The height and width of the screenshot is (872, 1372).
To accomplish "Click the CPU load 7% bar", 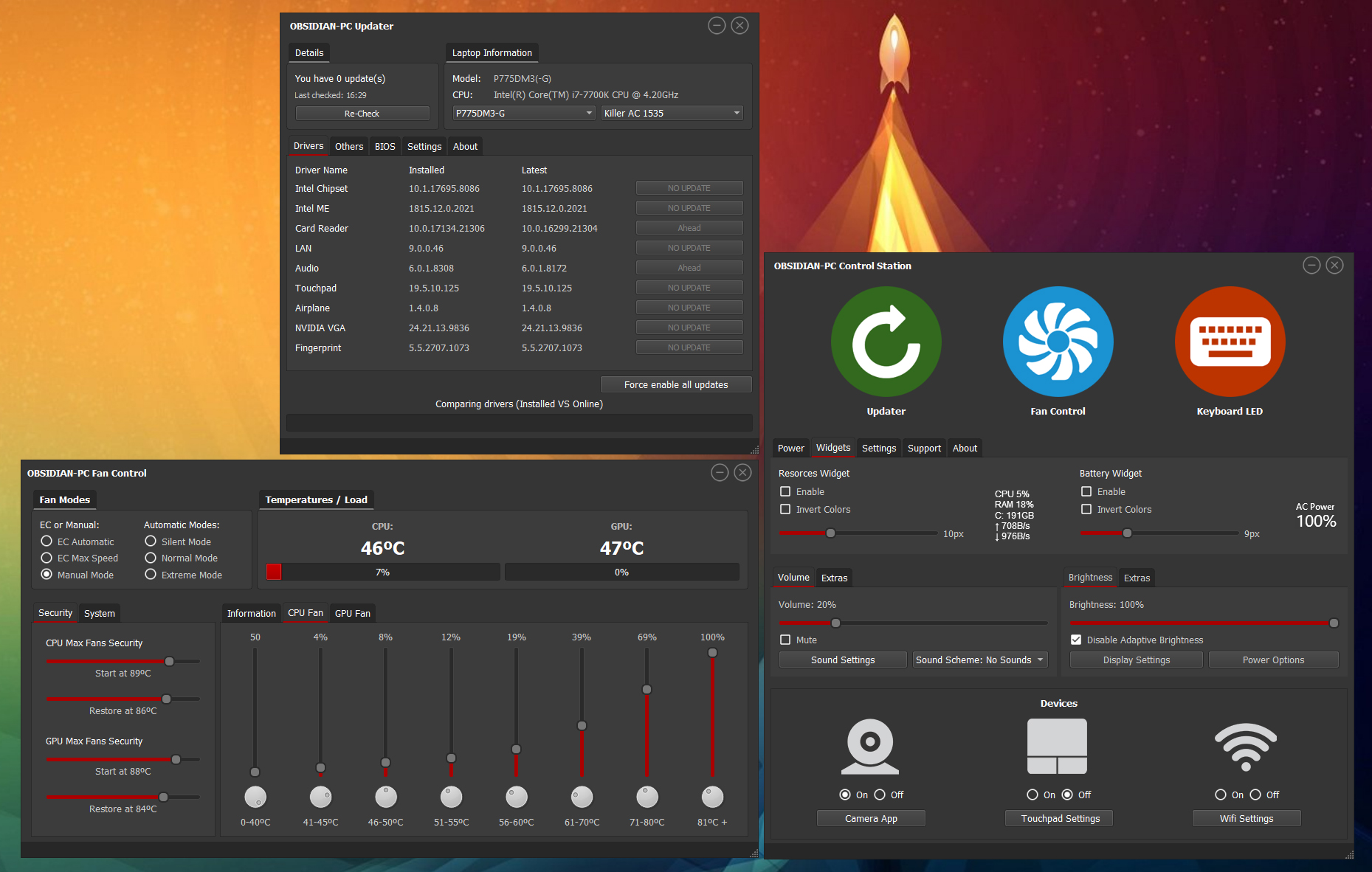I will click(383, 572).
